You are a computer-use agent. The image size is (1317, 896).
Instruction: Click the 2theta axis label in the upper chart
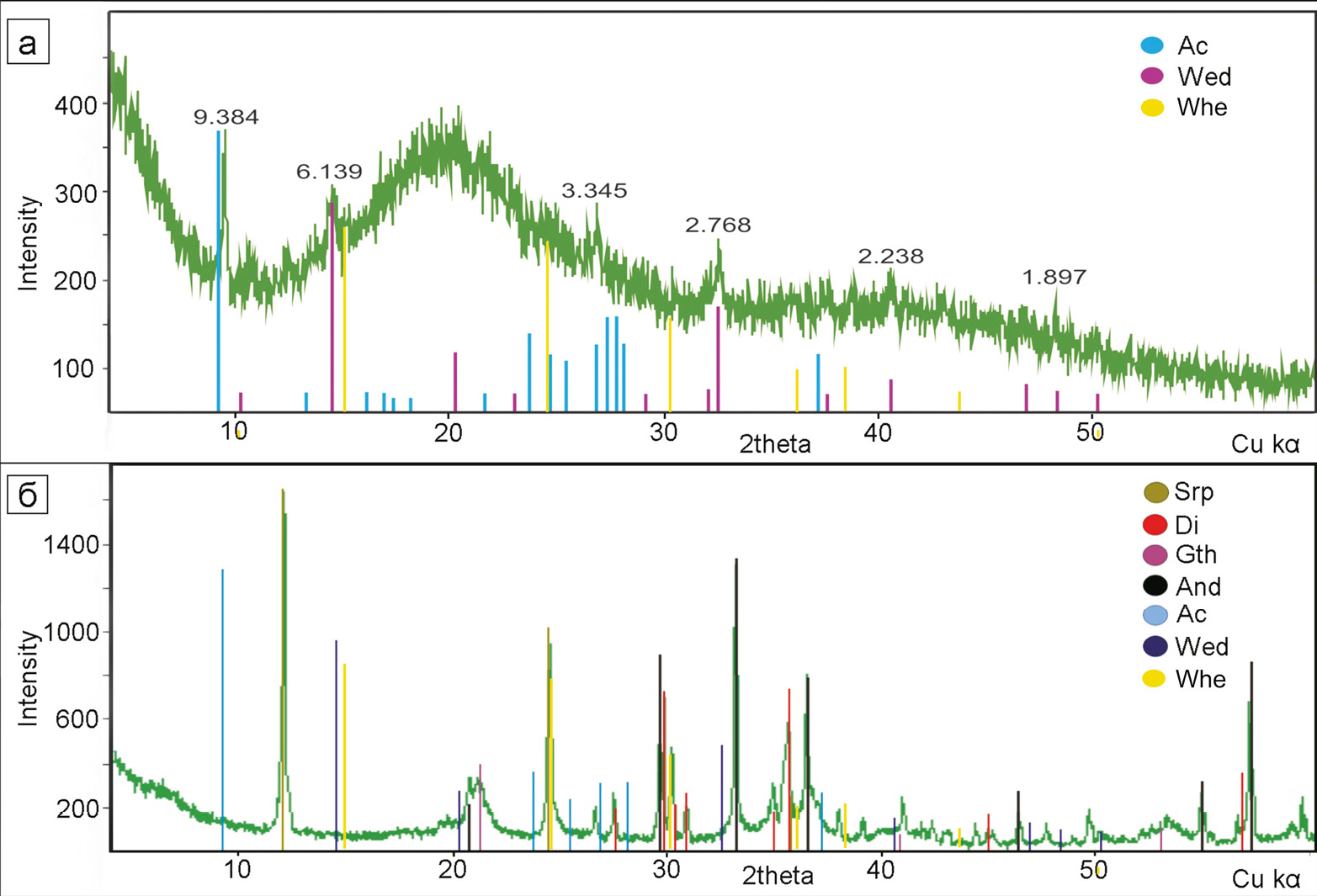pos(775,444)
